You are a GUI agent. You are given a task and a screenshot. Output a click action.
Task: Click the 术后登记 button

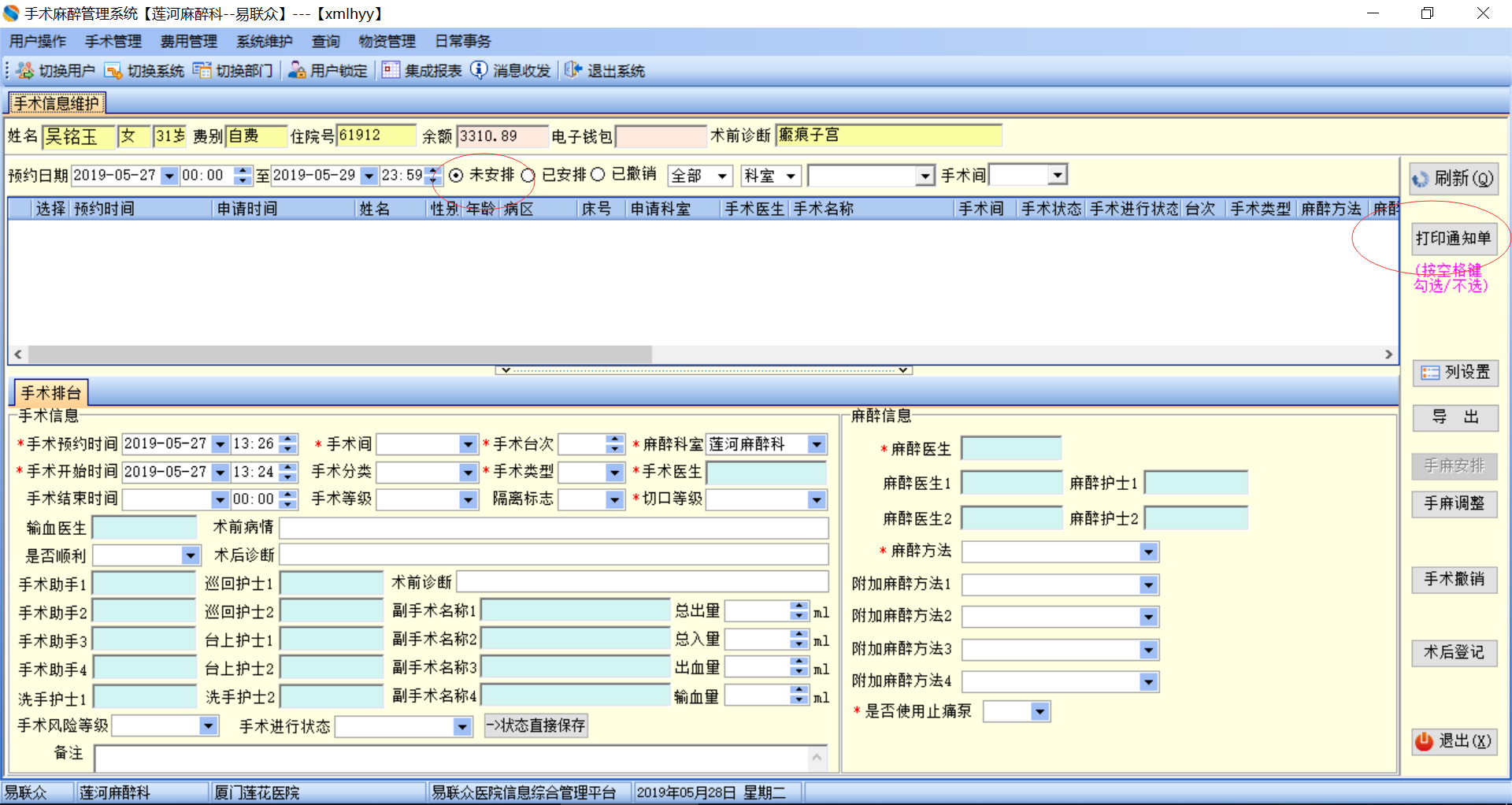[x=1455, y=652]
